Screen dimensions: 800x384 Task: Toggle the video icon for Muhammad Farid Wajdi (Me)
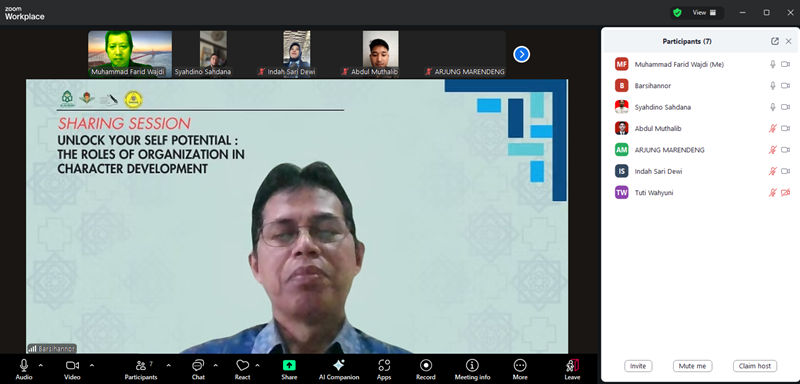[786, 64]
